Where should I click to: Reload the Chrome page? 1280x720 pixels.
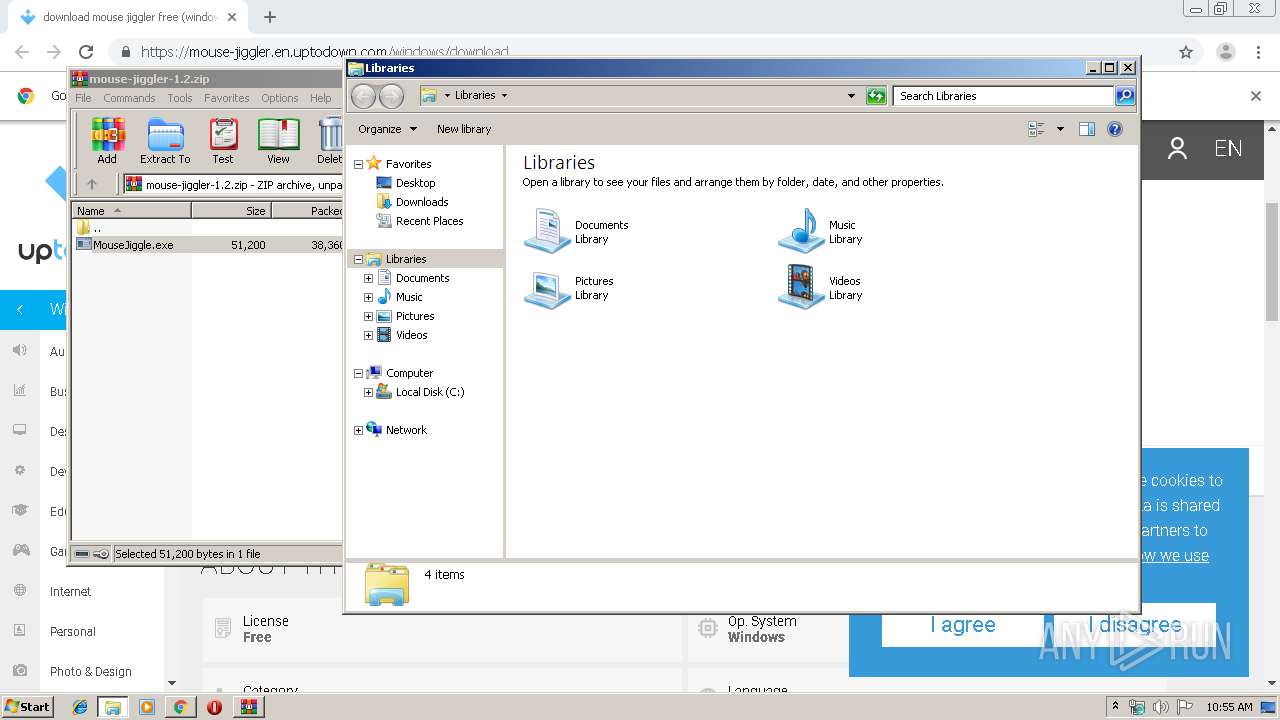pyautogui.click(x=86, y=52)
